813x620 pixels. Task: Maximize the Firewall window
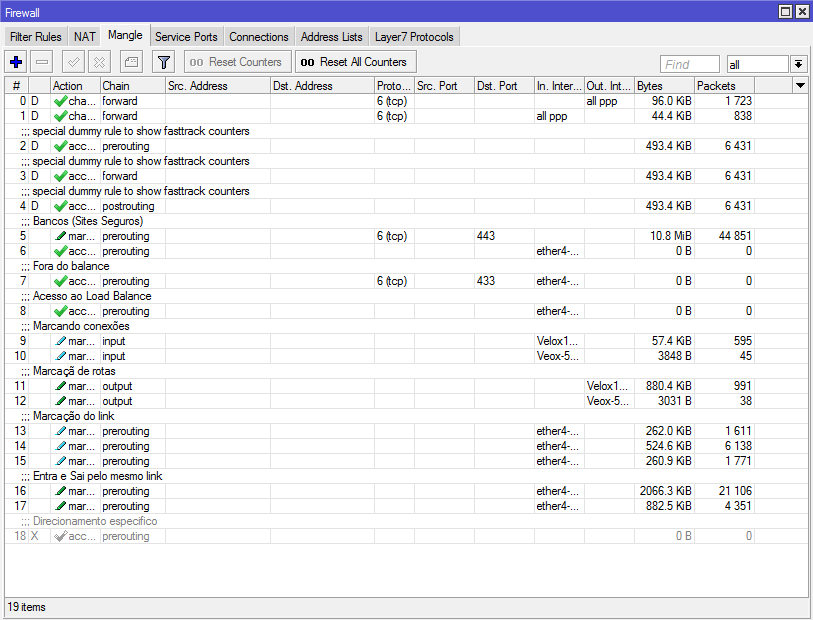(786, 11)
